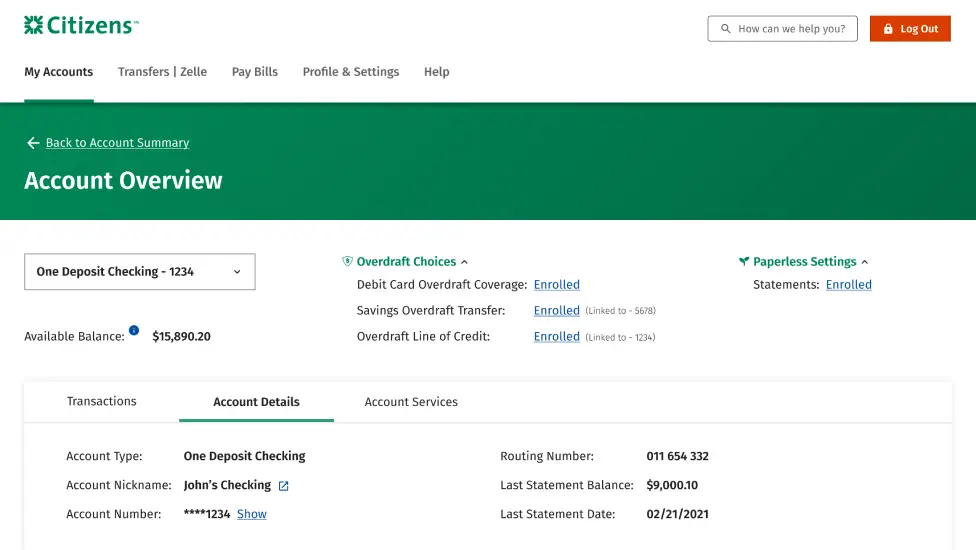Click the lock icon in Log Out
The height and width of the screenshot is (550, 976).
[888, 29]
